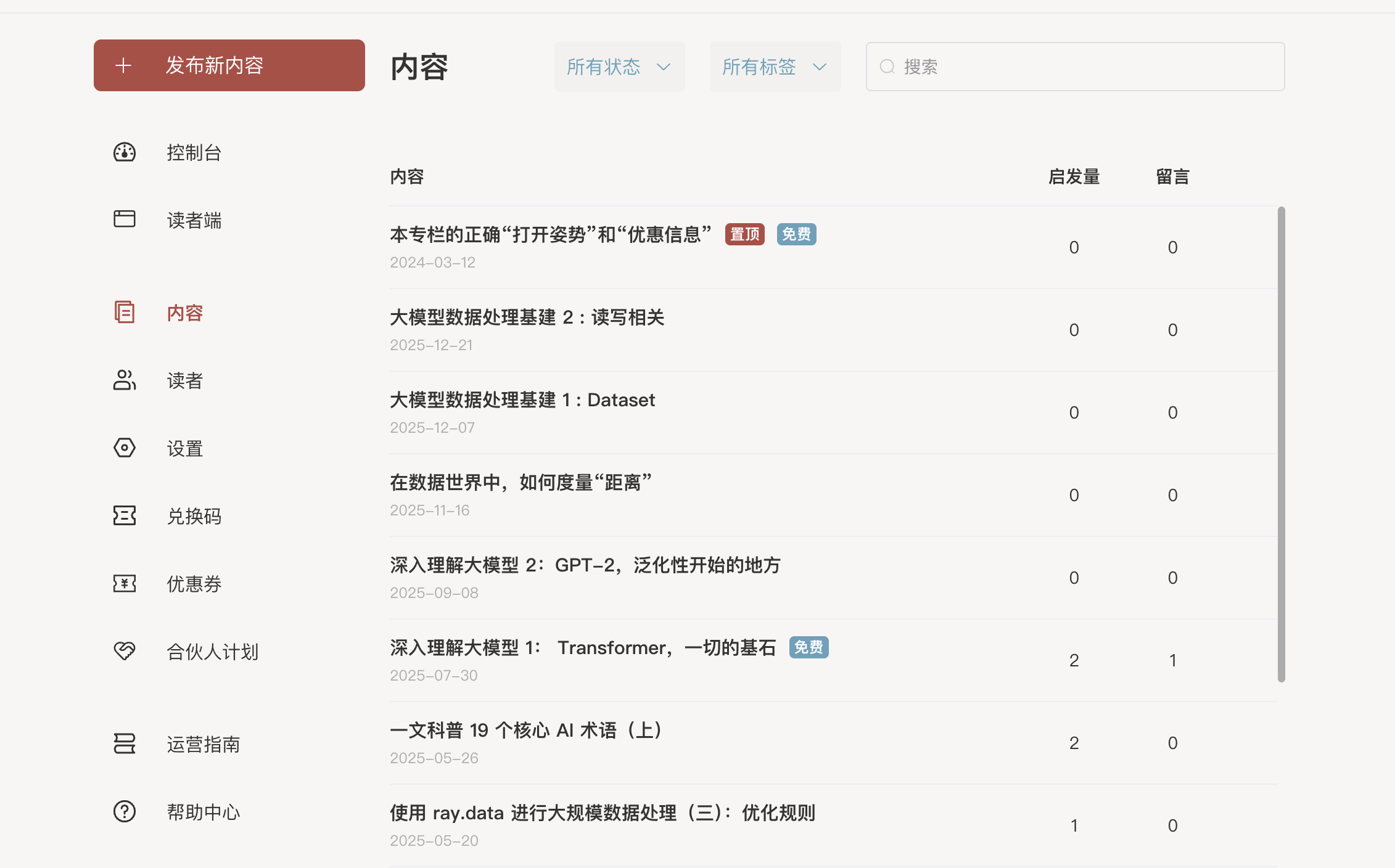Open article 大模型数据处理基建 2：读写相关
1395x868 pixels.
click(527, 317)
